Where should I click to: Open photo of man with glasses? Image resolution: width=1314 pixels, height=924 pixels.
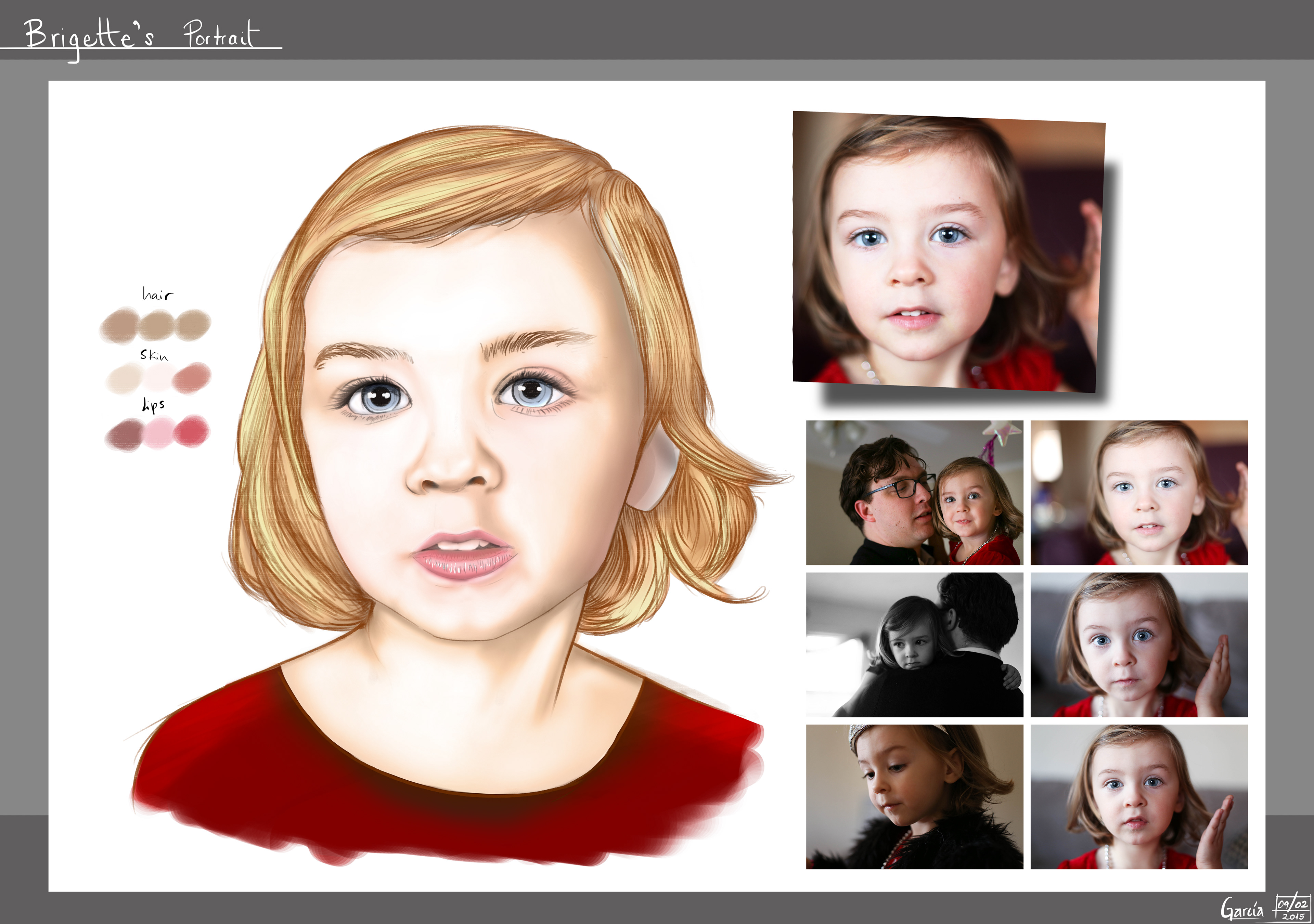[x=914, y=493]
